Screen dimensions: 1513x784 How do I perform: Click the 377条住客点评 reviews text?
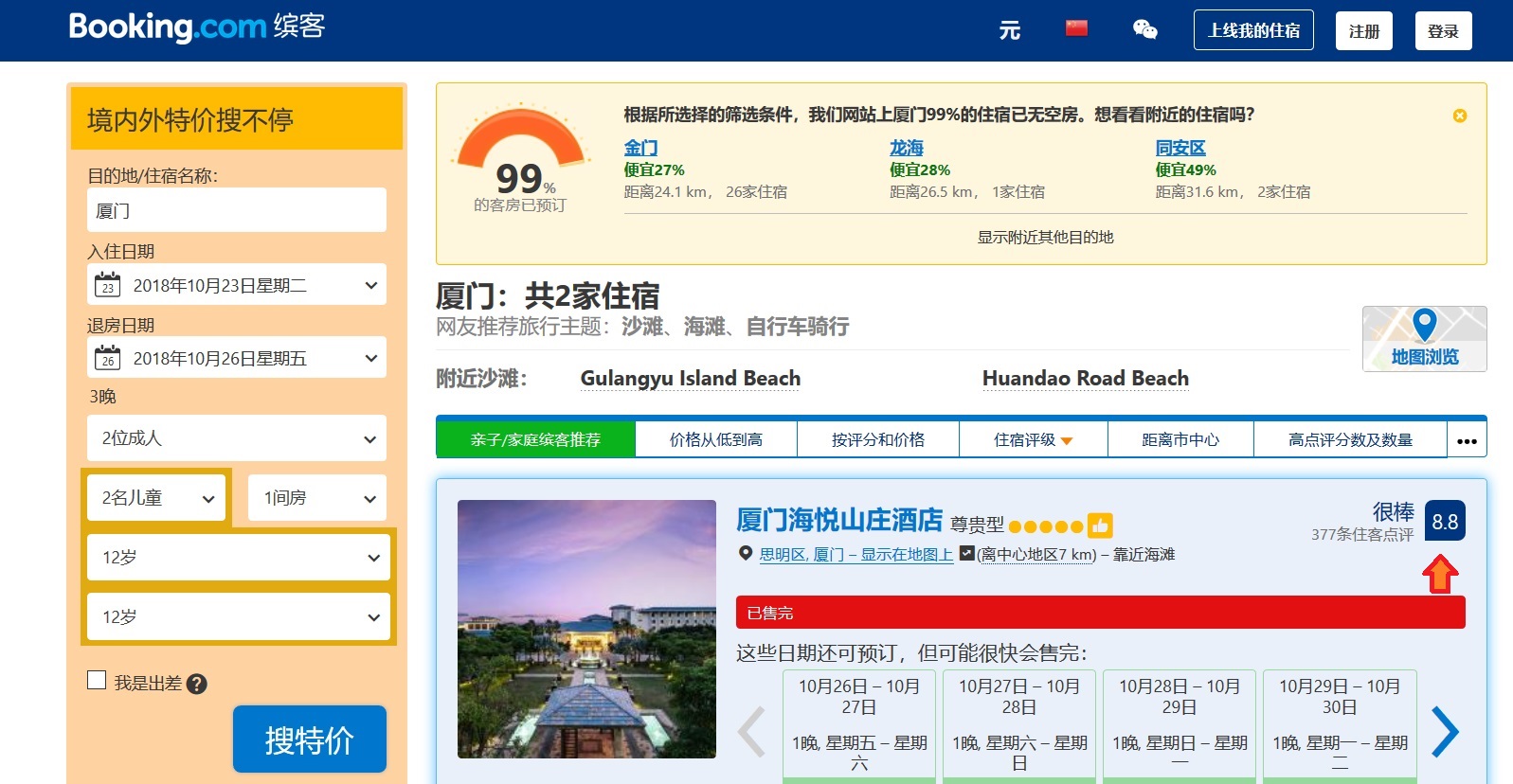coord(1362,534)
